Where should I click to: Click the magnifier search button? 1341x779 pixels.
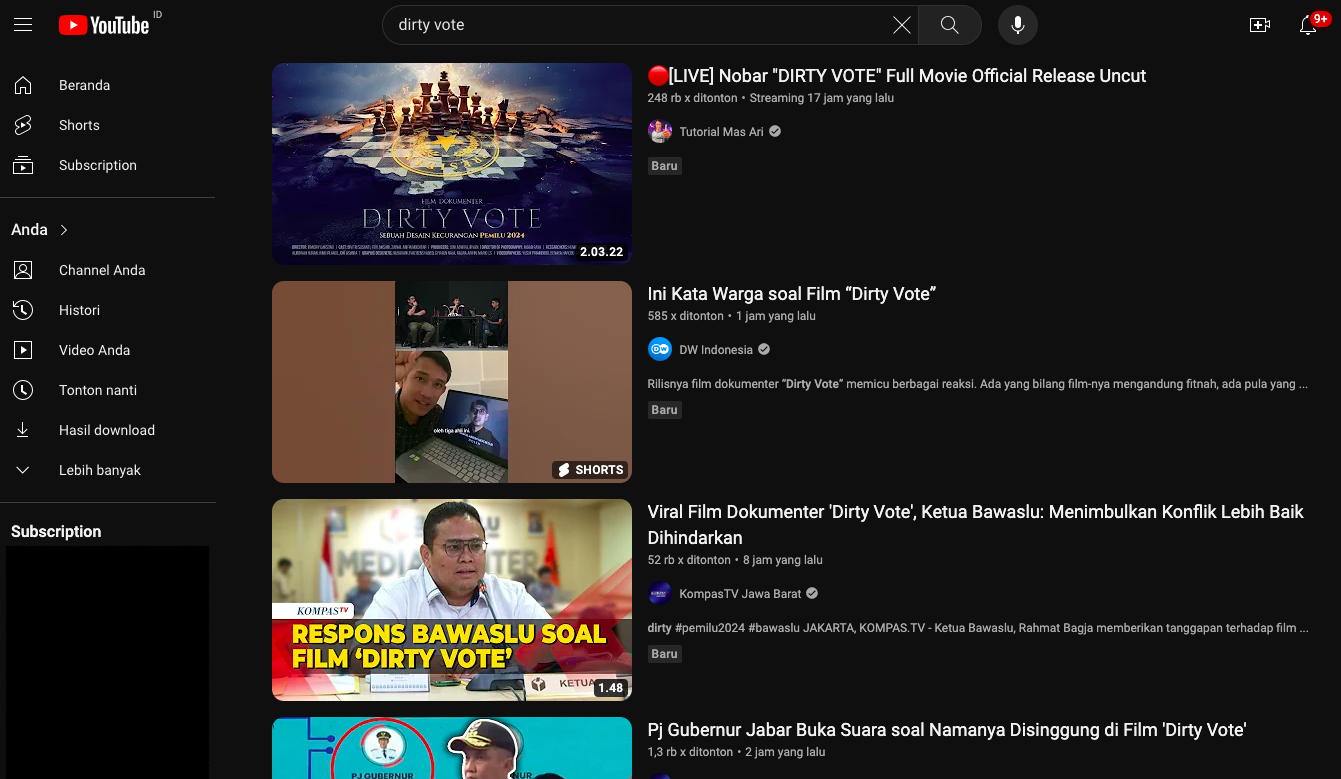coord(949,25)
